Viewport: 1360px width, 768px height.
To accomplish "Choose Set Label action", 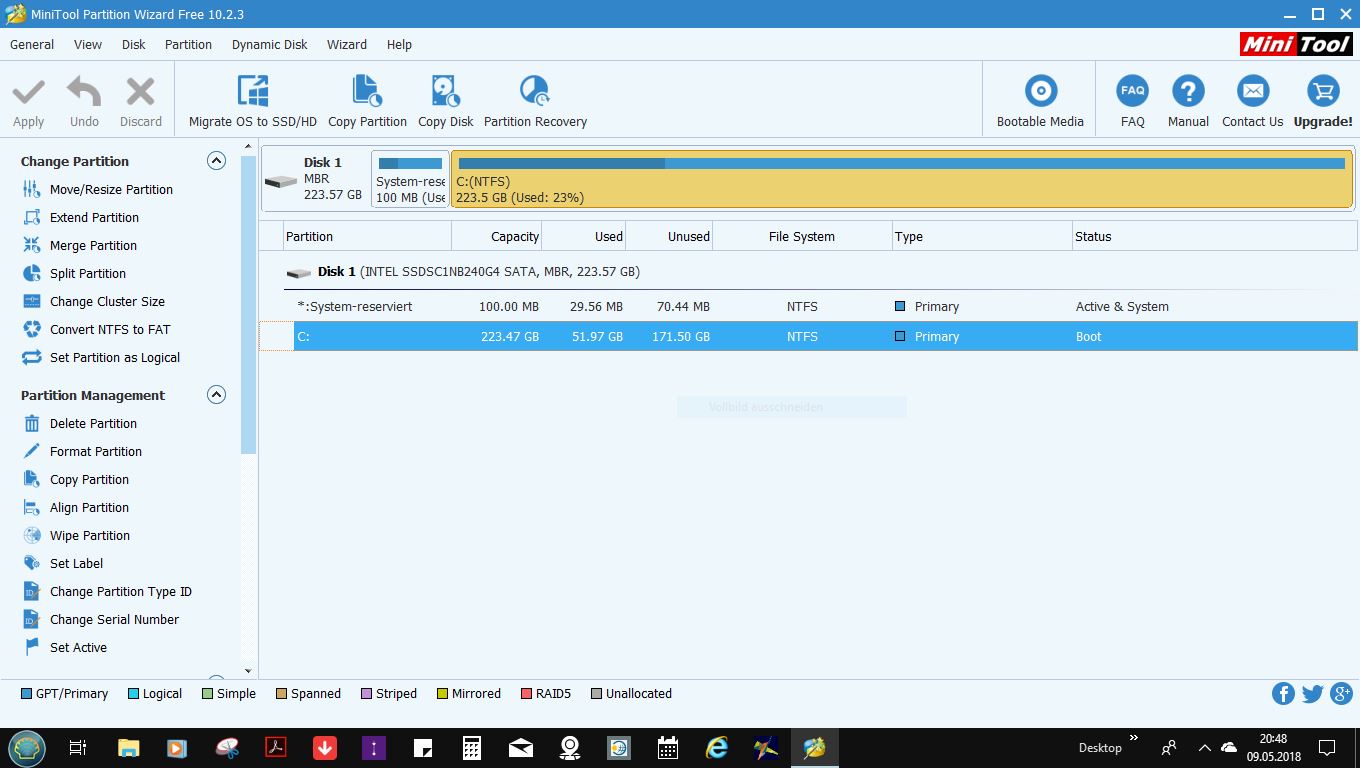I will pos(76,563).
